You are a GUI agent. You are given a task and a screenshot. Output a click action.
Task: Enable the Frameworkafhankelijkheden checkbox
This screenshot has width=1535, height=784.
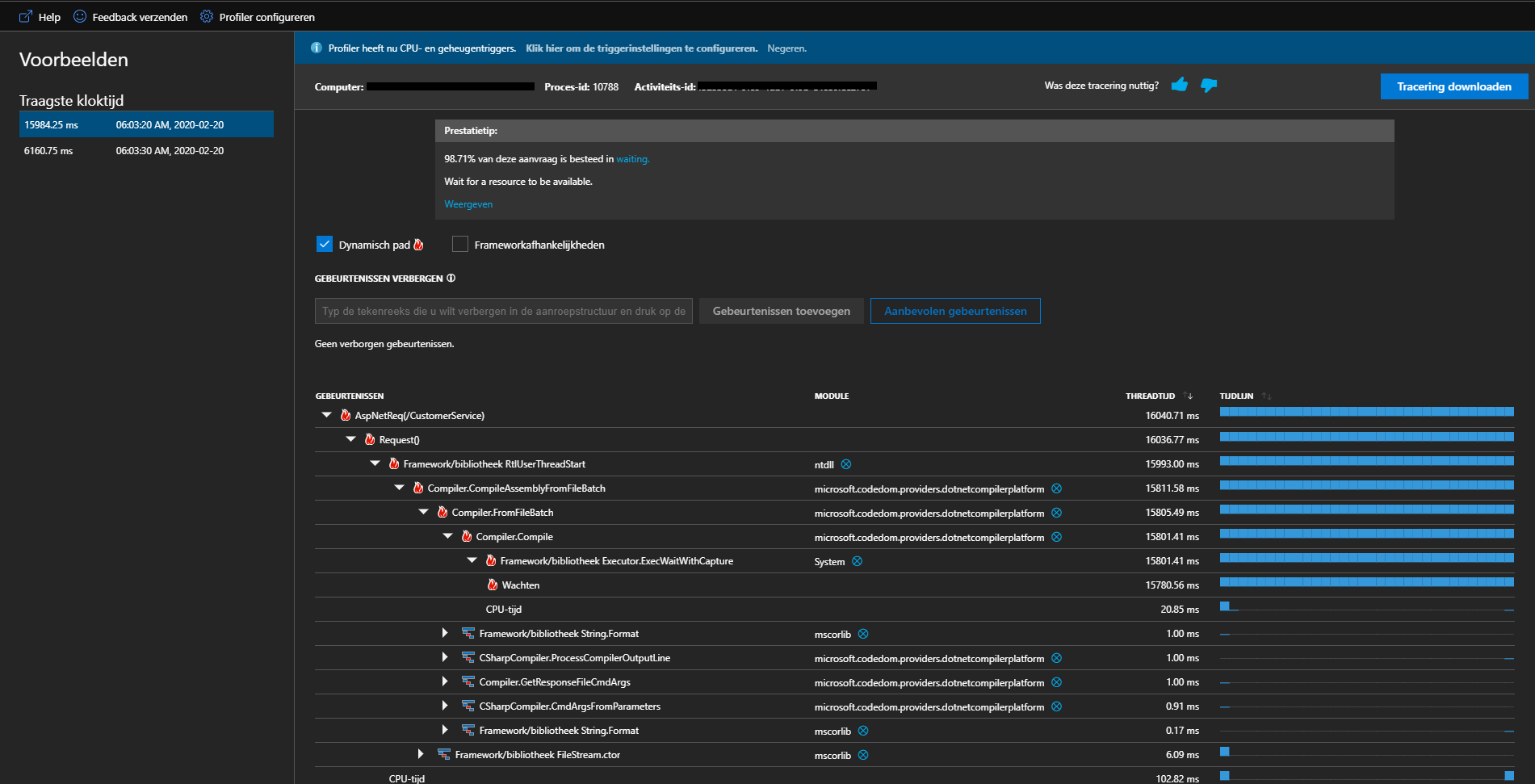pos(460,244)
